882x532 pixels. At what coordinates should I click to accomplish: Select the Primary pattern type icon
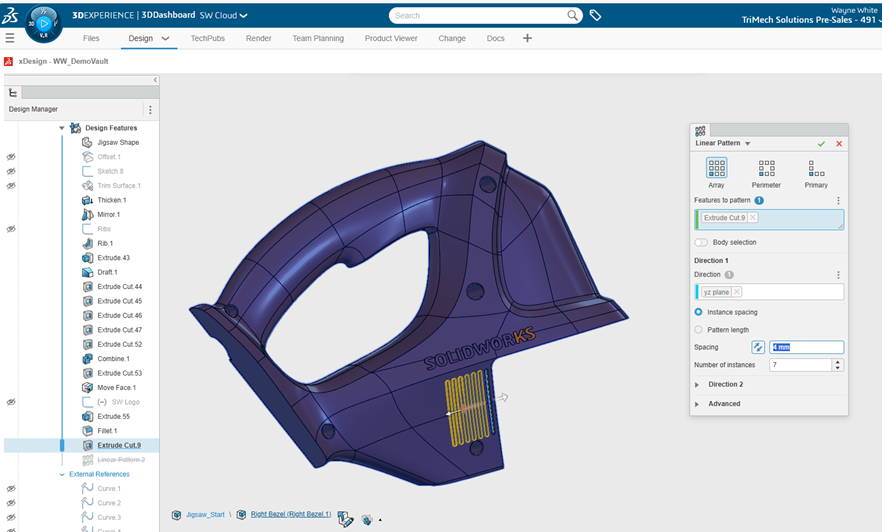click(816, 169)
